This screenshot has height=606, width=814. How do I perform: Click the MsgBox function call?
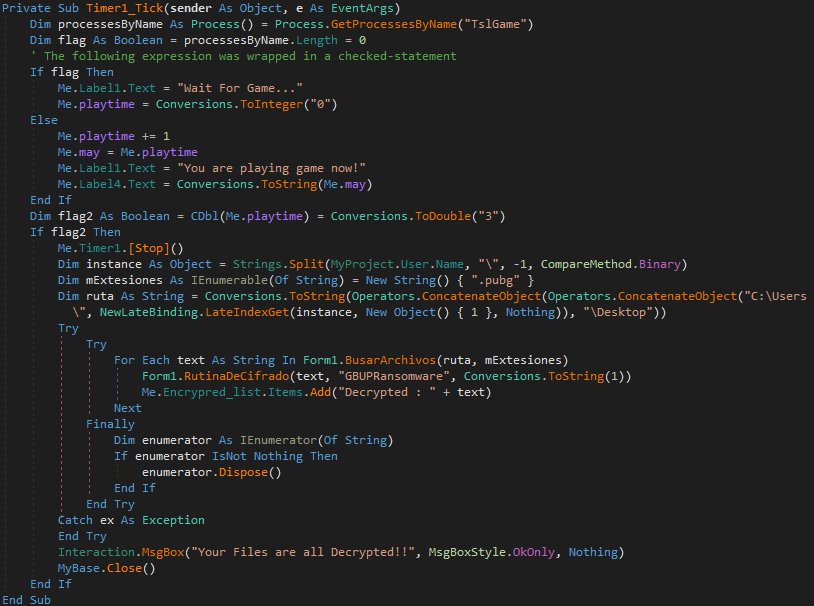click(162, 553)
